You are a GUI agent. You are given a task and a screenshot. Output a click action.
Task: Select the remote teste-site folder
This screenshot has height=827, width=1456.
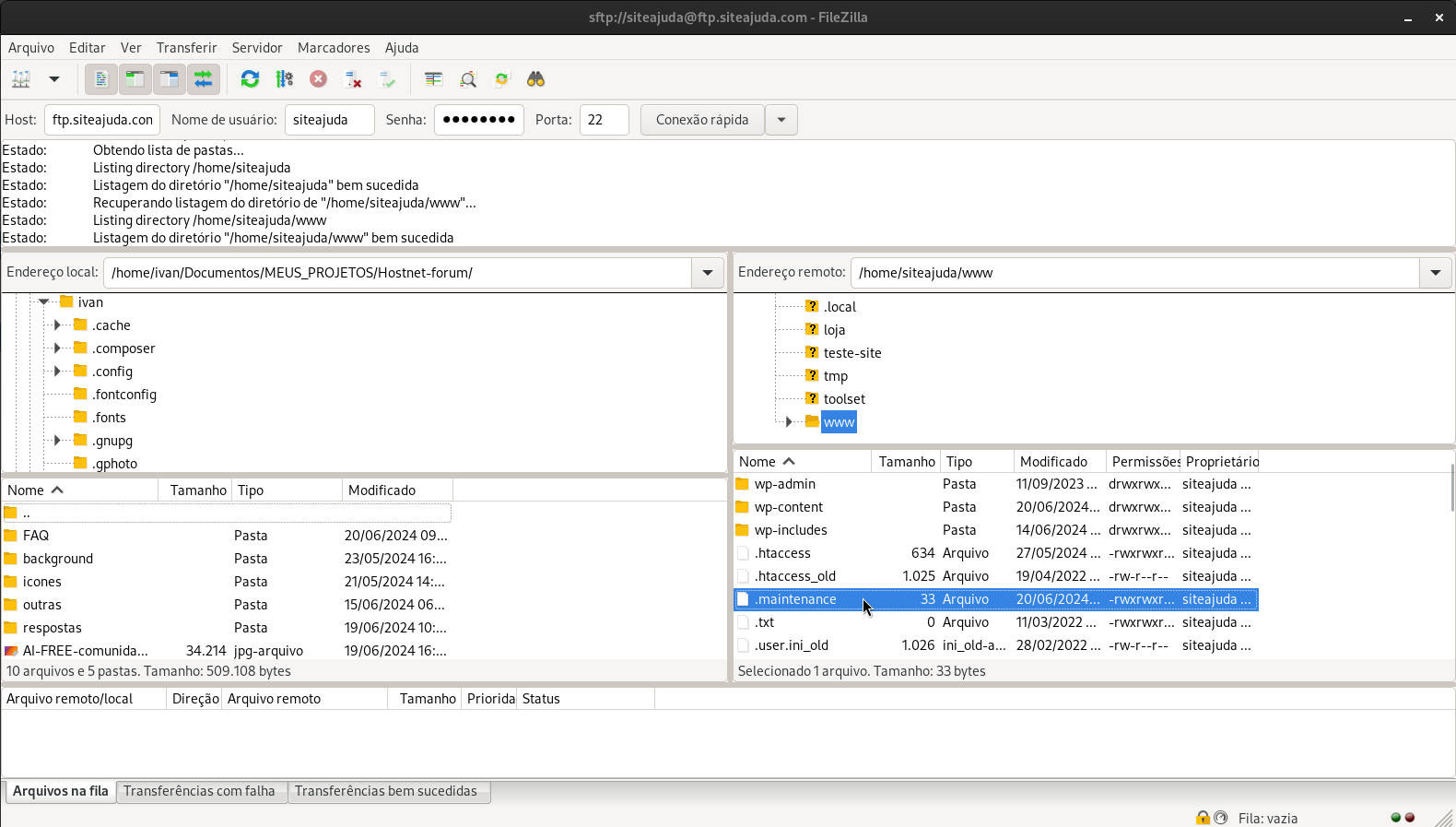[852, 353]
